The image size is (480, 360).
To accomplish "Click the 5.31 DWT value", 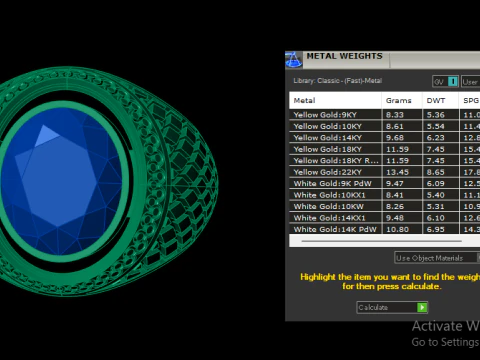I will pos(436,206).
